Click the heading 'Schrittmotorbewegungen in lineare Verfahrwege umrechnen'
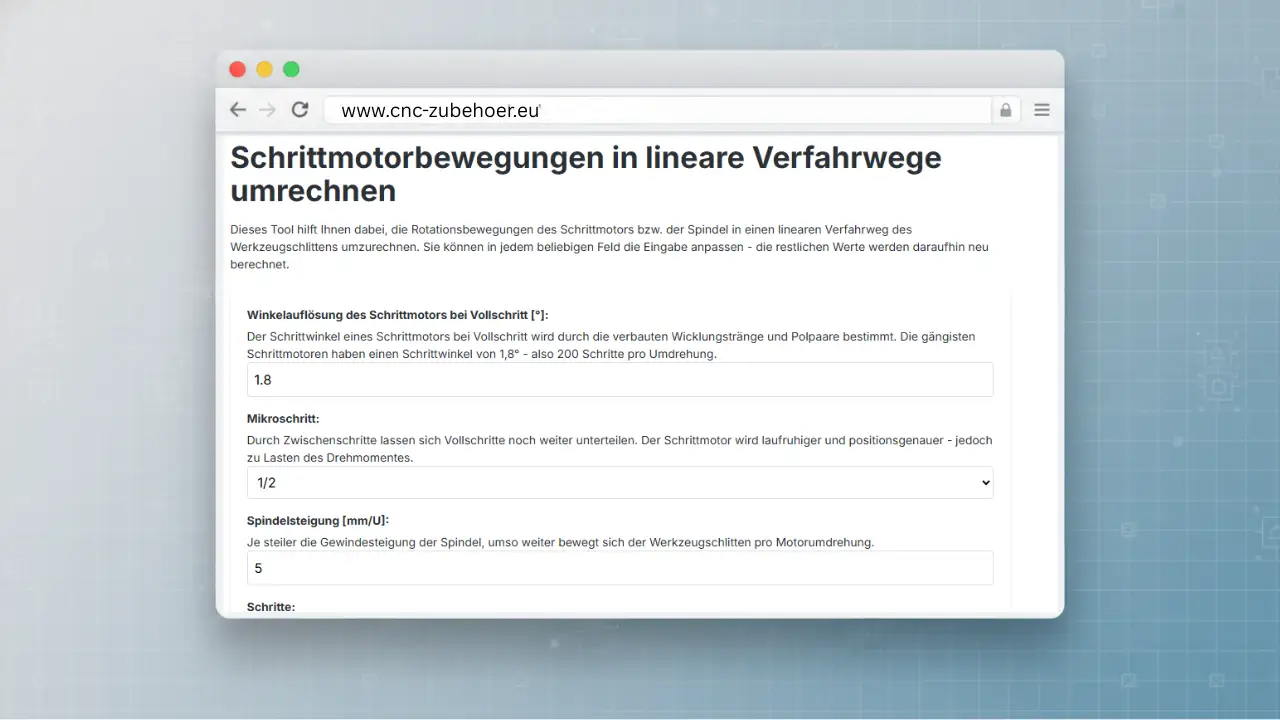The height and width of the screenshot is (720, 1280). (586, 173)
